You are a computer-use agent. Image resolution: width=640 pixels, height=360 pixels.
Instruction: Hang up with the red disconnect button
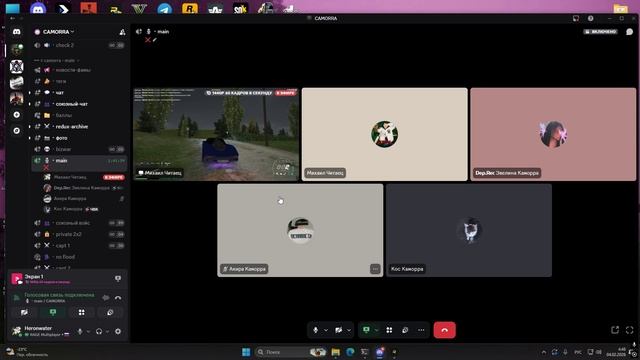(444, 330)
